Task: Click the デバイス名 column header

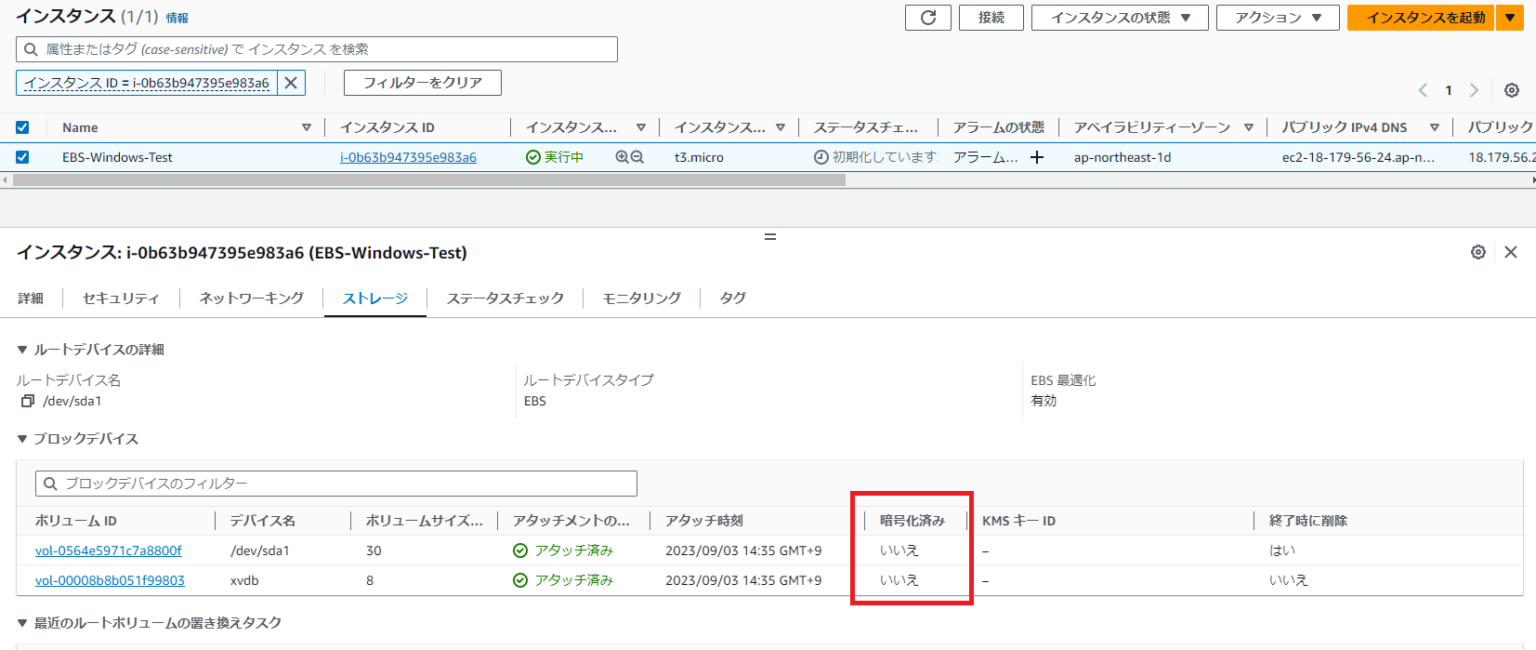Action: [262, 520]
